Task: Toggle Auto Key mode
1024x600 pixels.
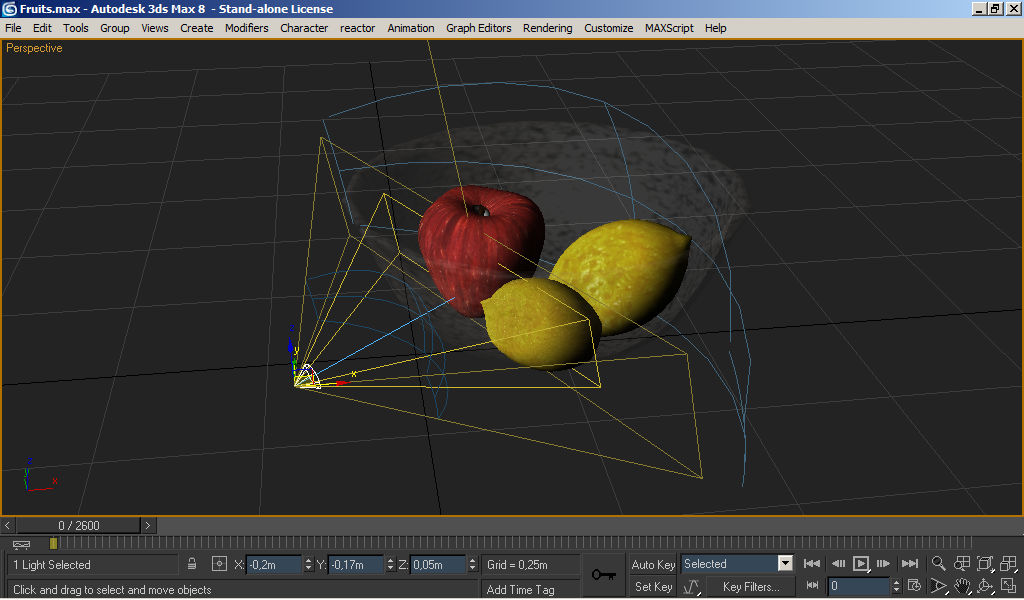Action: pyautogui.click(x=653, y=565)
